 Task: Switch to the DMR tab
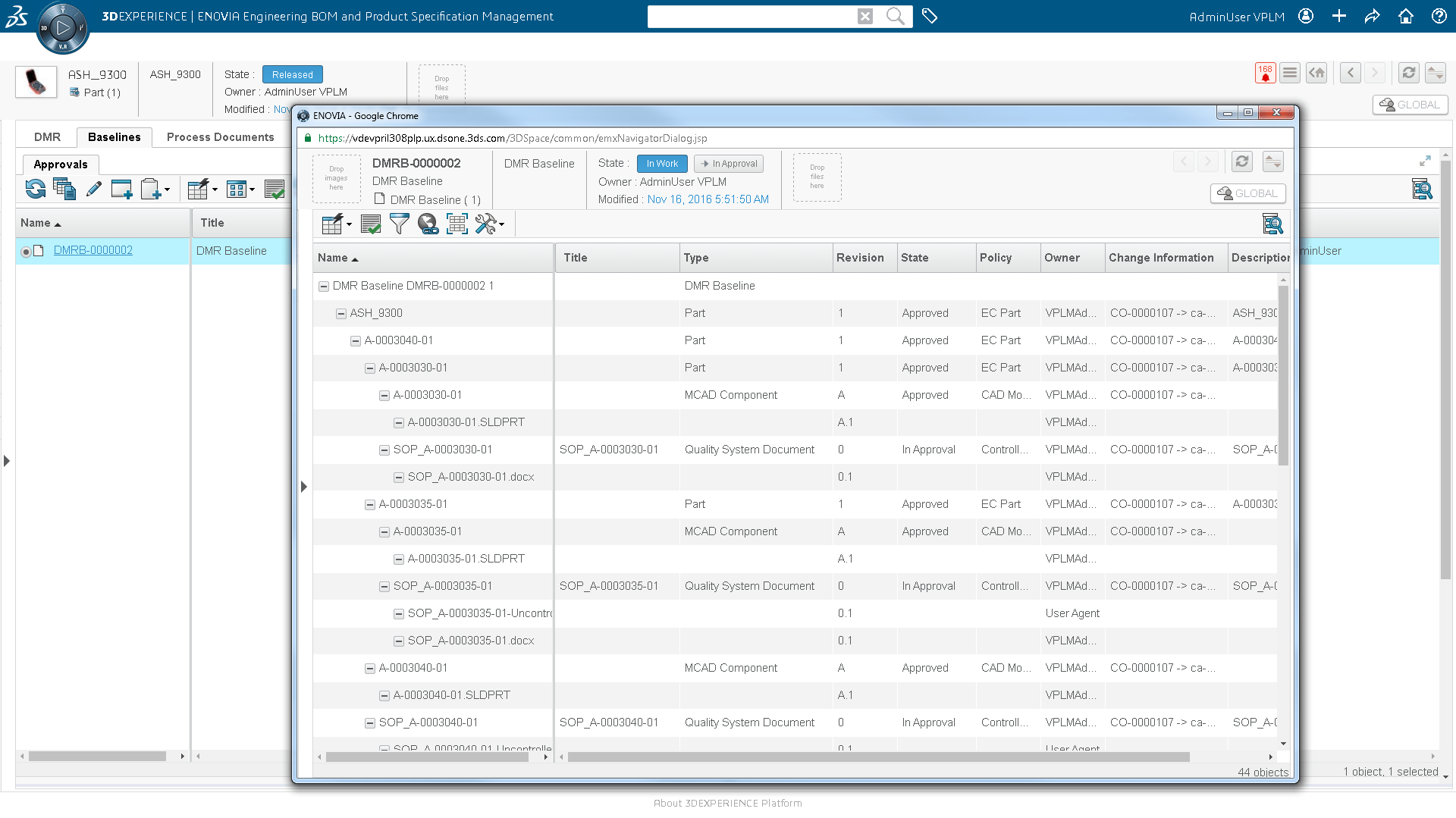(x=47, y=137)
